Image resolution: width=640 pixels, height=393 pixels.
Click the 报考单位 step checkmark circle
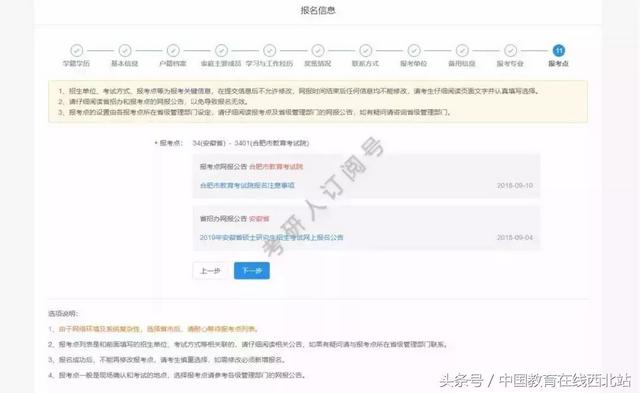[x=414, y=51]
